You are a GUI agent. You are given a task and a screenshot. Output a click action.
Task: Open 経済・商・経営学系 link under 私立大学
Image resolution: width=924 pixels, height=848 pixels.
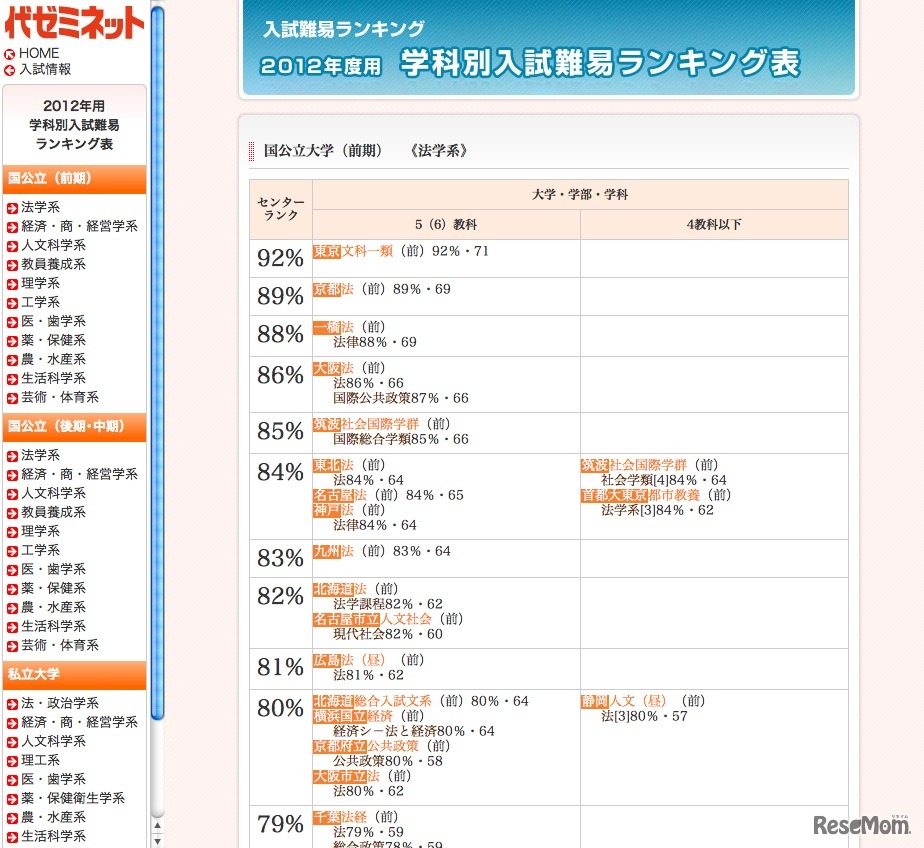click(80, 722)
